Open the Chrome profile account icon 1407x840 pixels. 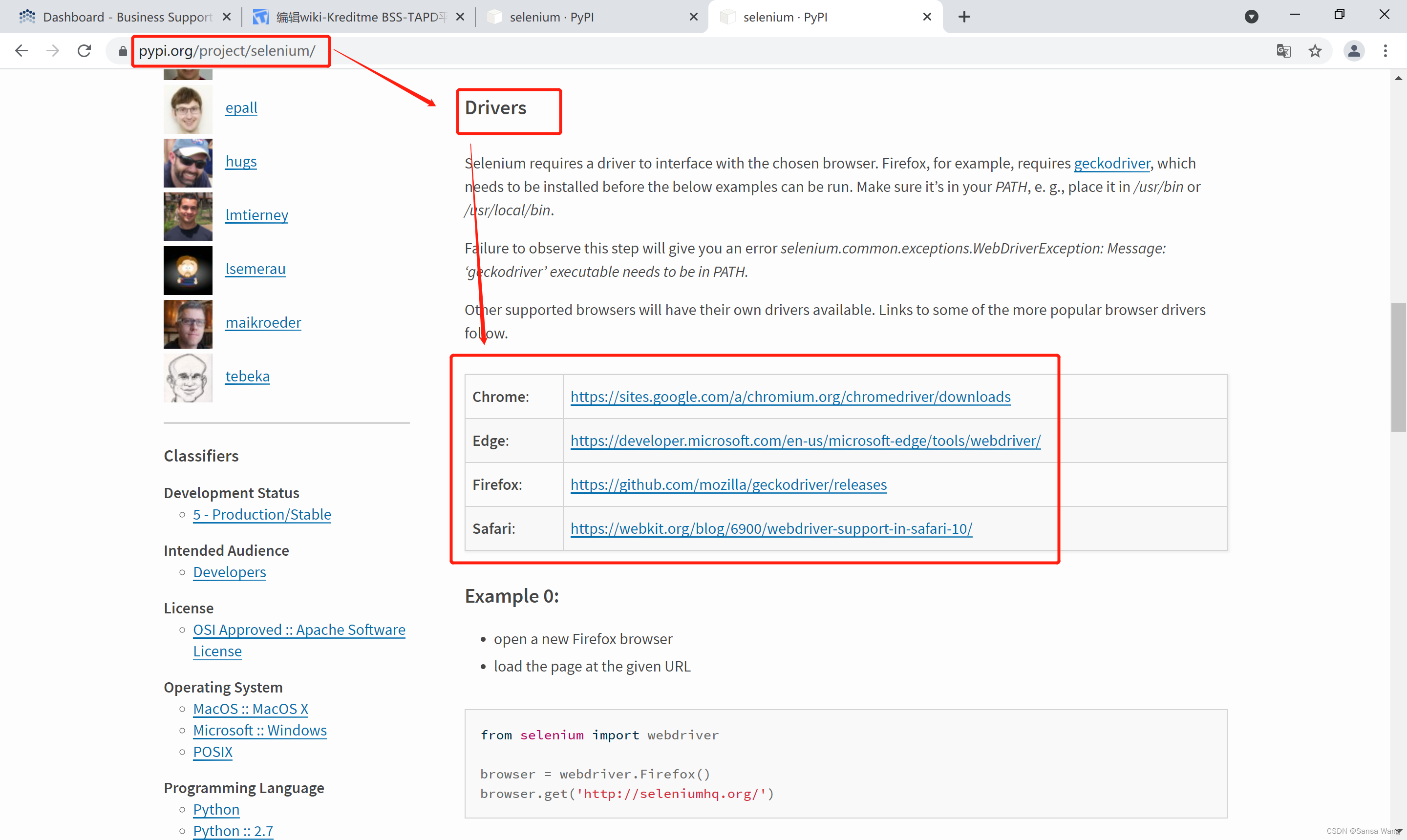coord(1354,51)
